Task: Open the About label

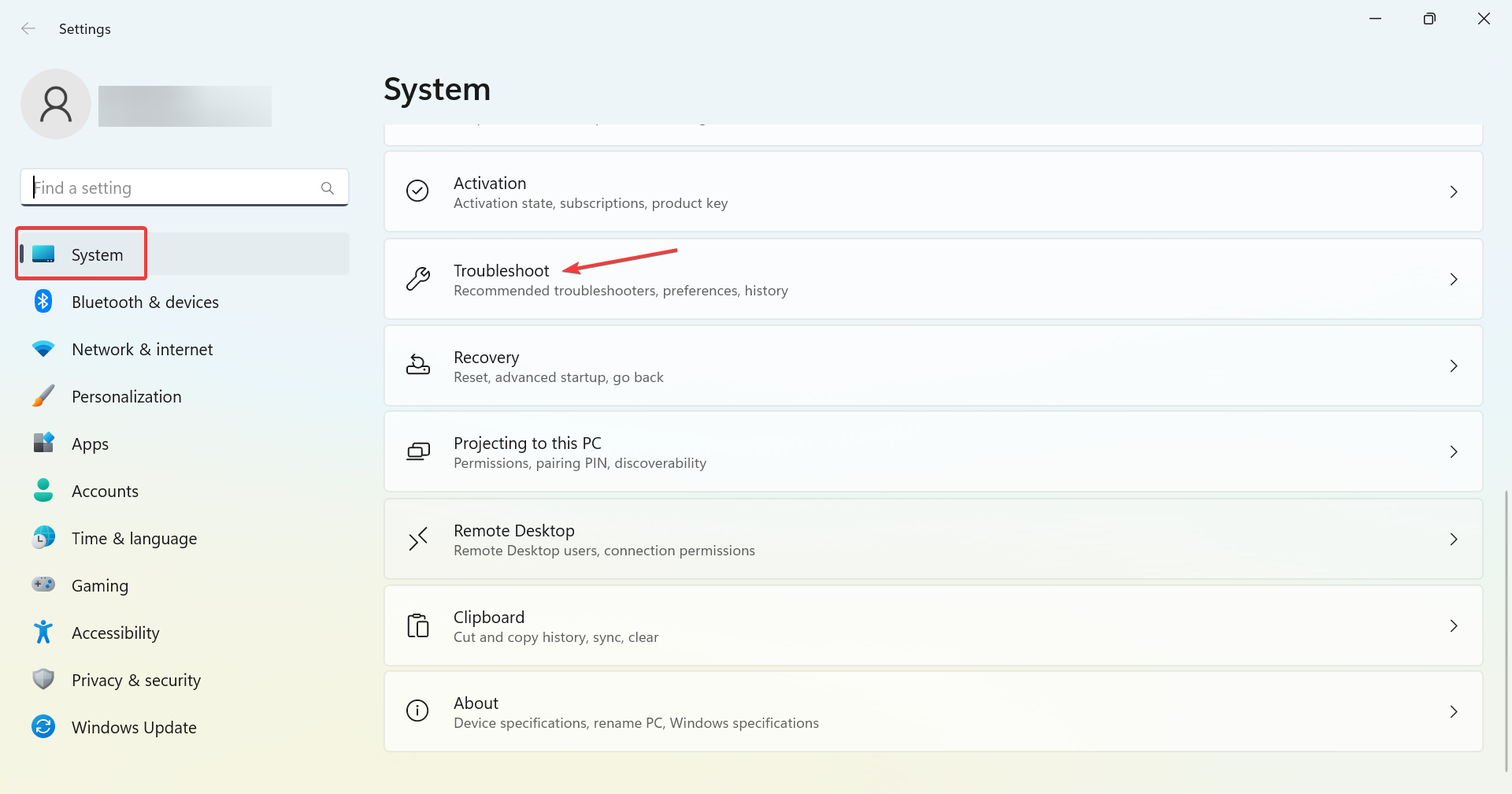Action: coord(476,703)
